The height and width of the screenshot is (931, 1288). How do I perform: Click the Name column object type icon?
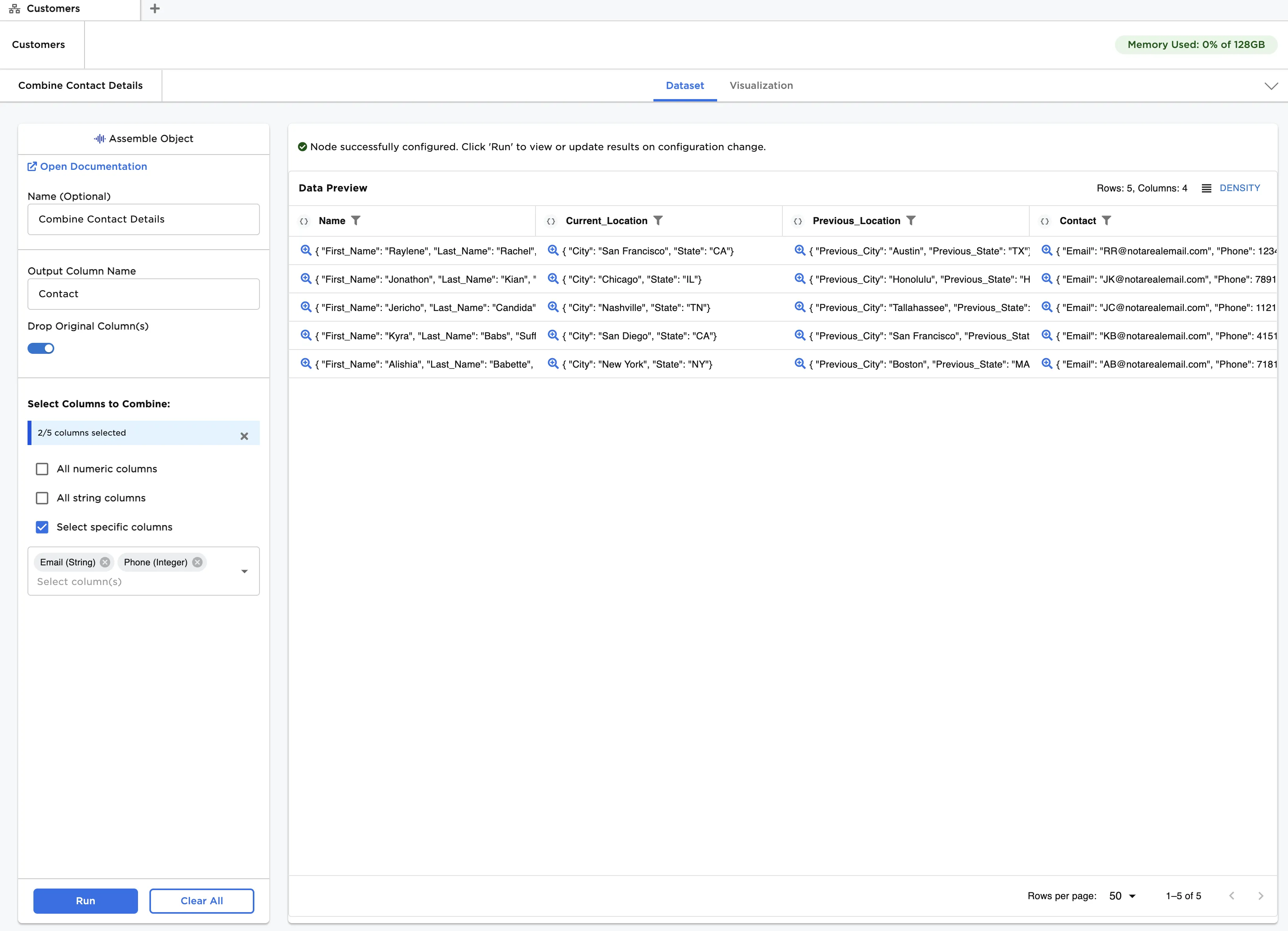[304, 221]
